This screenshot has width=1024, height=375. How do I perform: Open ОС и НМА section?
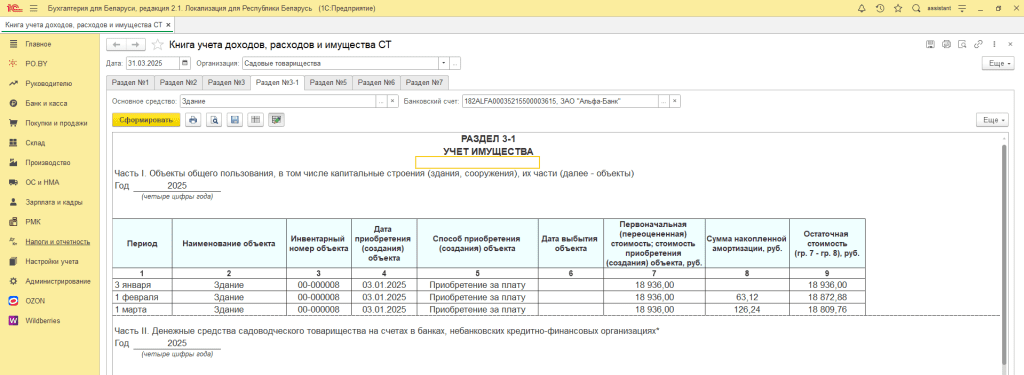tap(42, 182)
